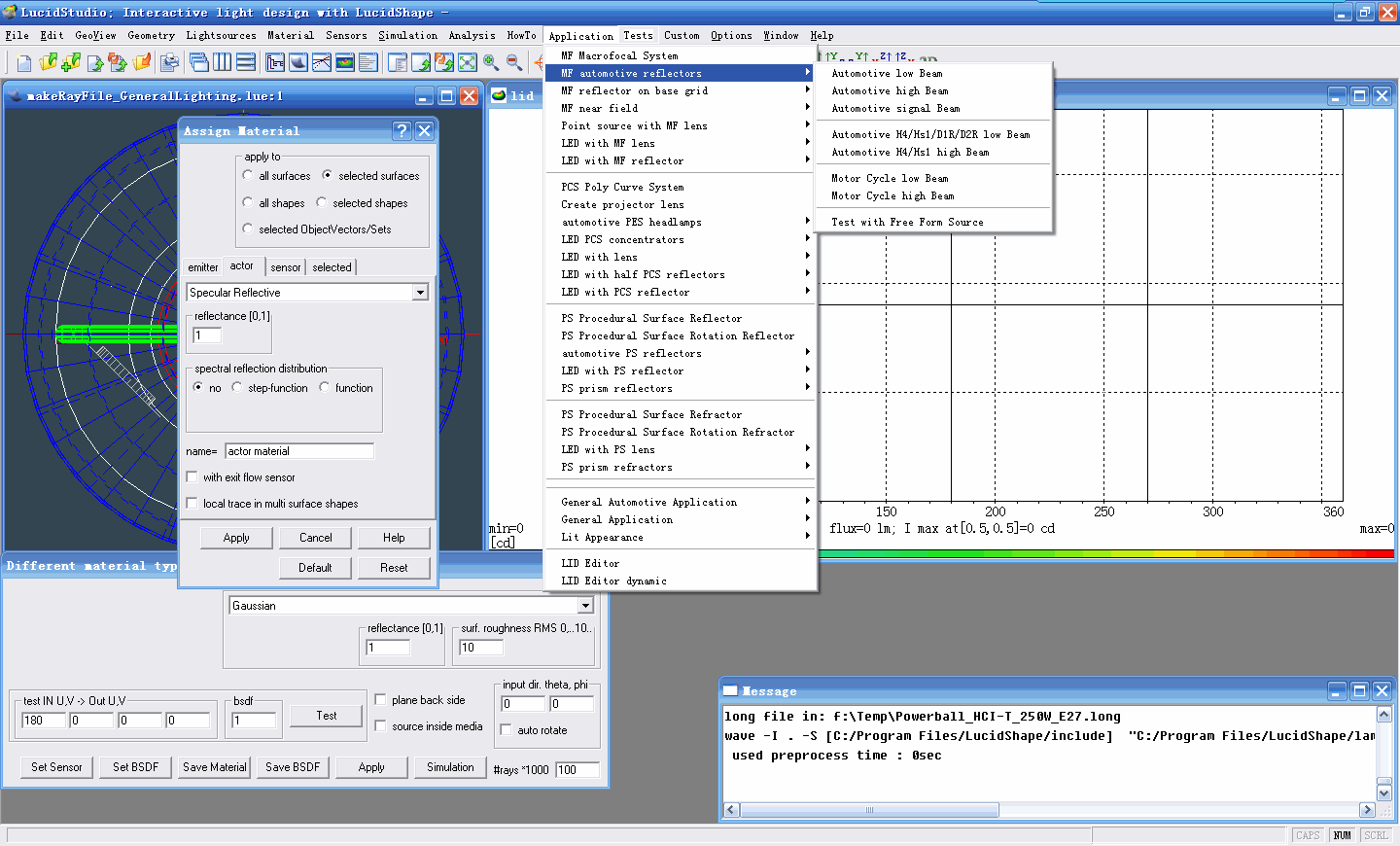Screen dimensions: 1400x846
Task: Click the zoom in magnifier icon
Action: pyautogui.click(x=491, y=63)
